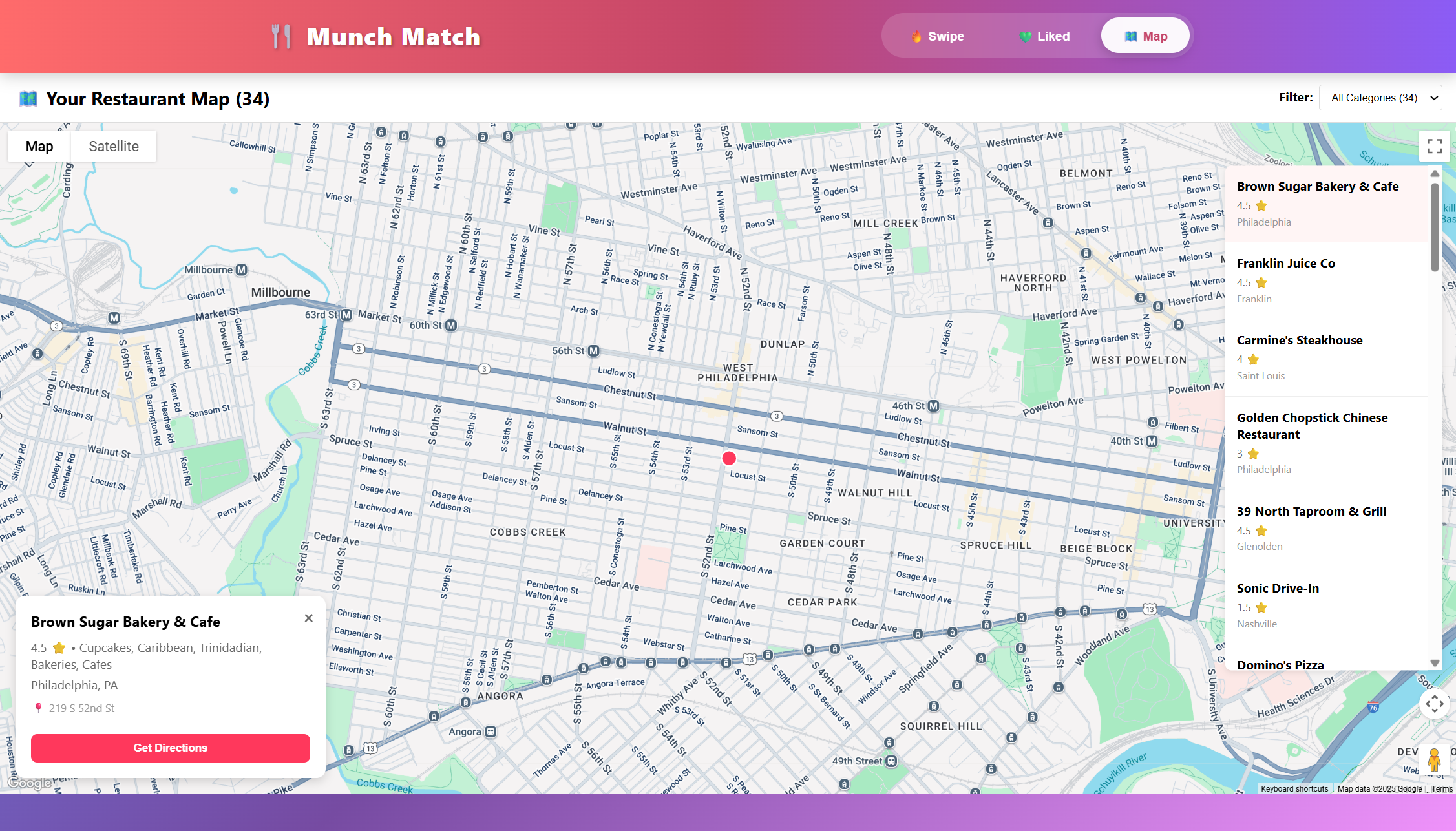Screen dimensions: 1456x831
Task: Open the All Categories filter dropdown
Action: click(1380, 98)
